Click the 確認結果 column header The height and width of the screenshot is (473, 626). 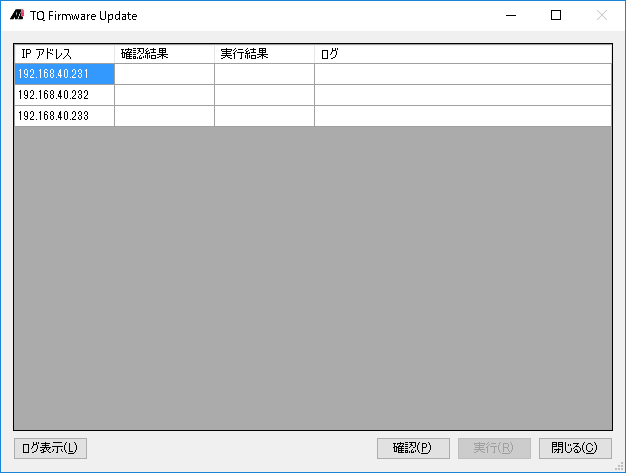164,54
